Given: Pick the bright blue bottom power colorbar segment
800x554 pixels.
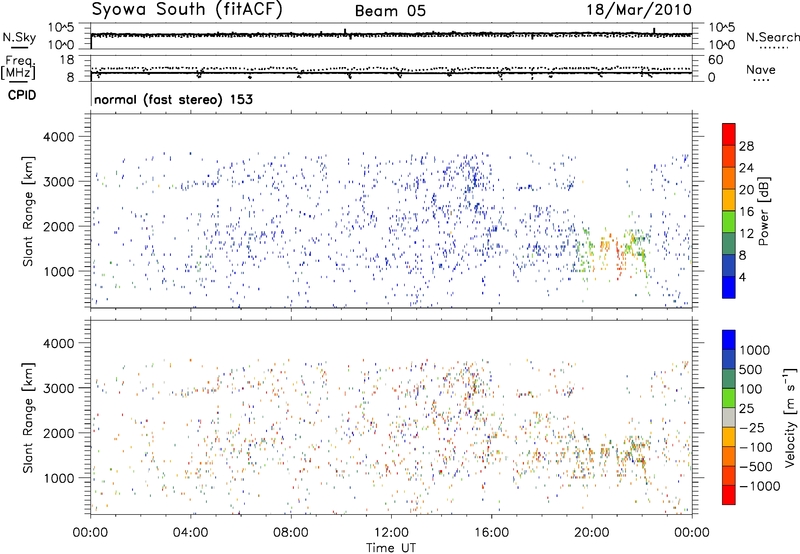Looking at the screenshot, I should [x=729, y=287].
